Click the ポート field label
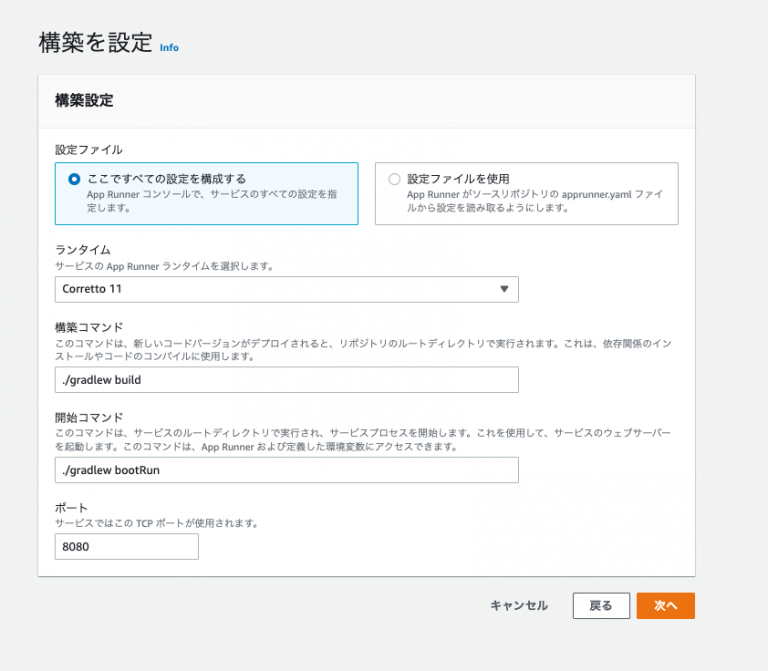 (x=71, y=508)
